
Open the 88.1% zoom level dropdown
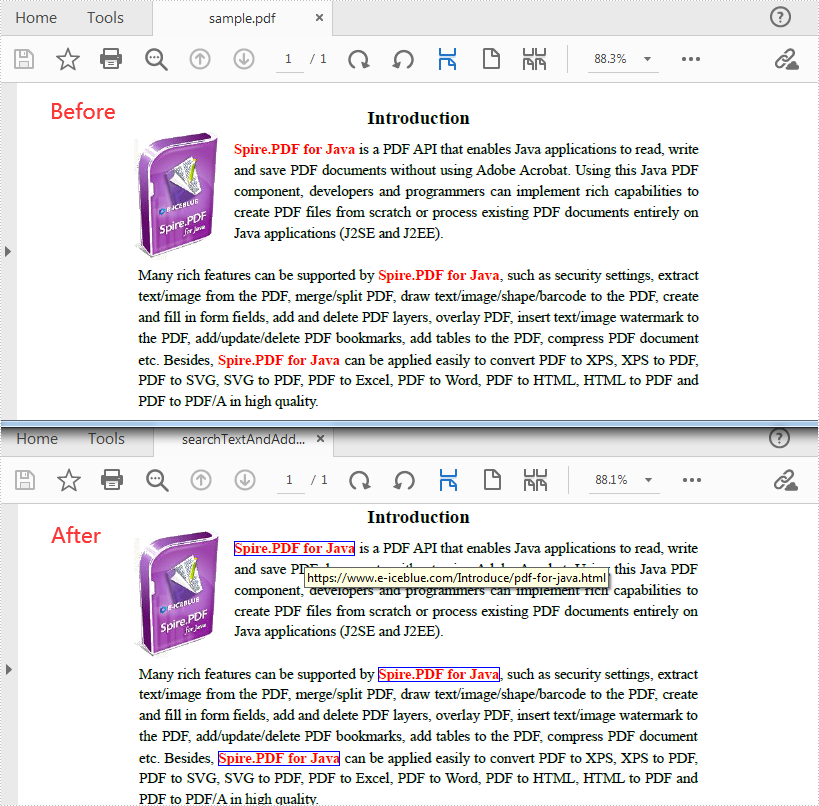click(x=649, y=480)
